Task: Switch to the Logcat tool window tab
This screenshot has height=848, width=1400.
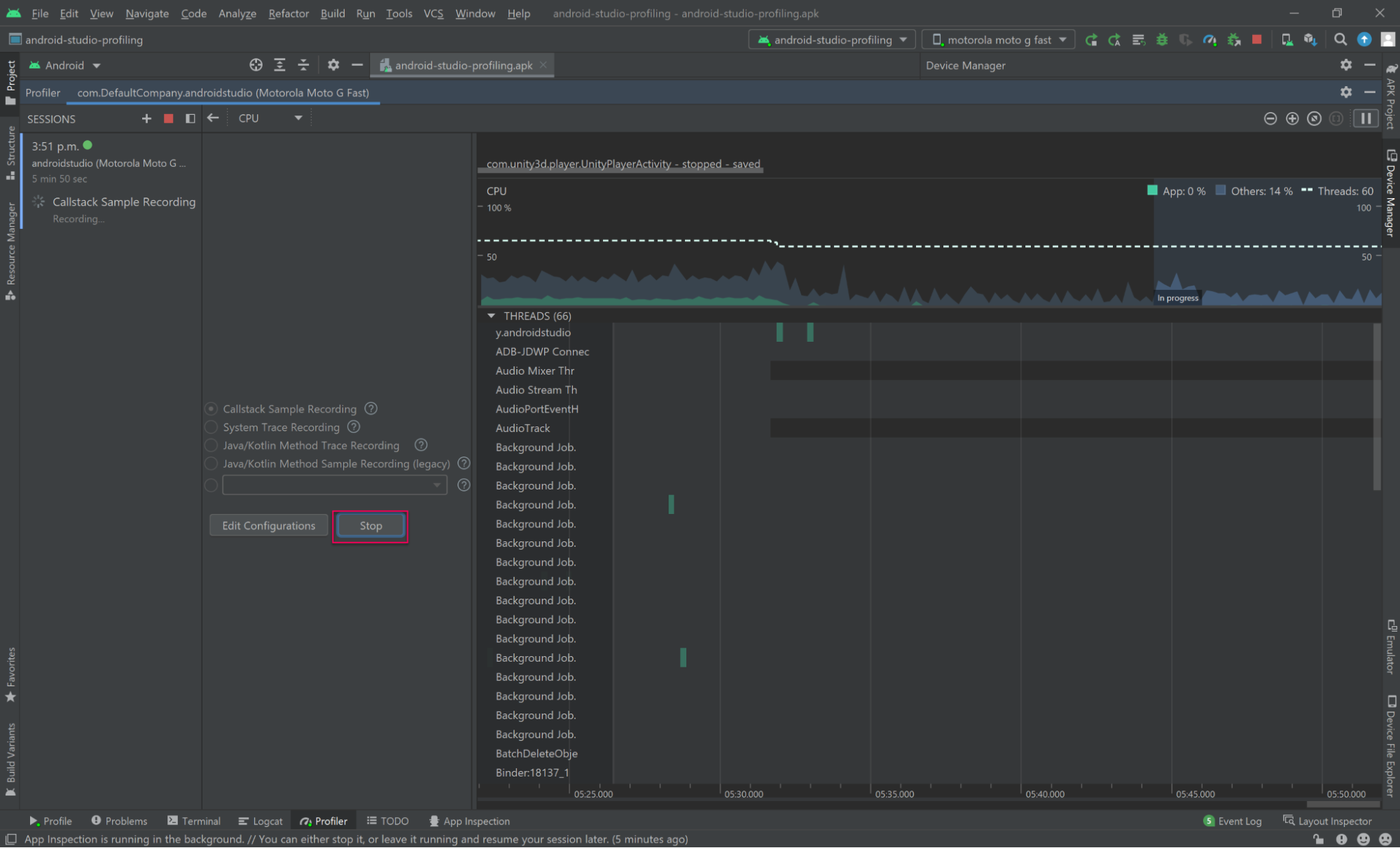Action: pyautogui.click(x=261, y=821)
